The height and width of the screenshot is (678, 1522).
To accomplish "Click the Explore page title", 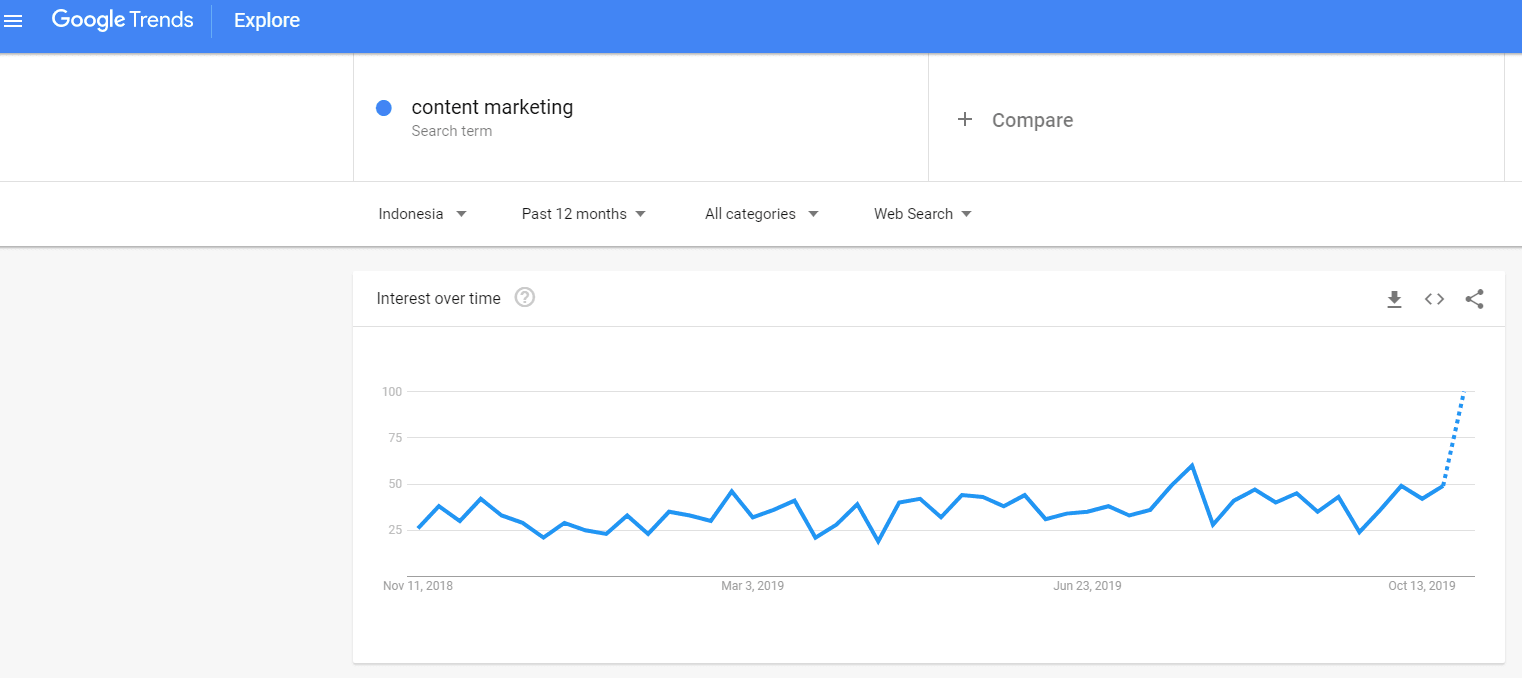I will (267, 21).
